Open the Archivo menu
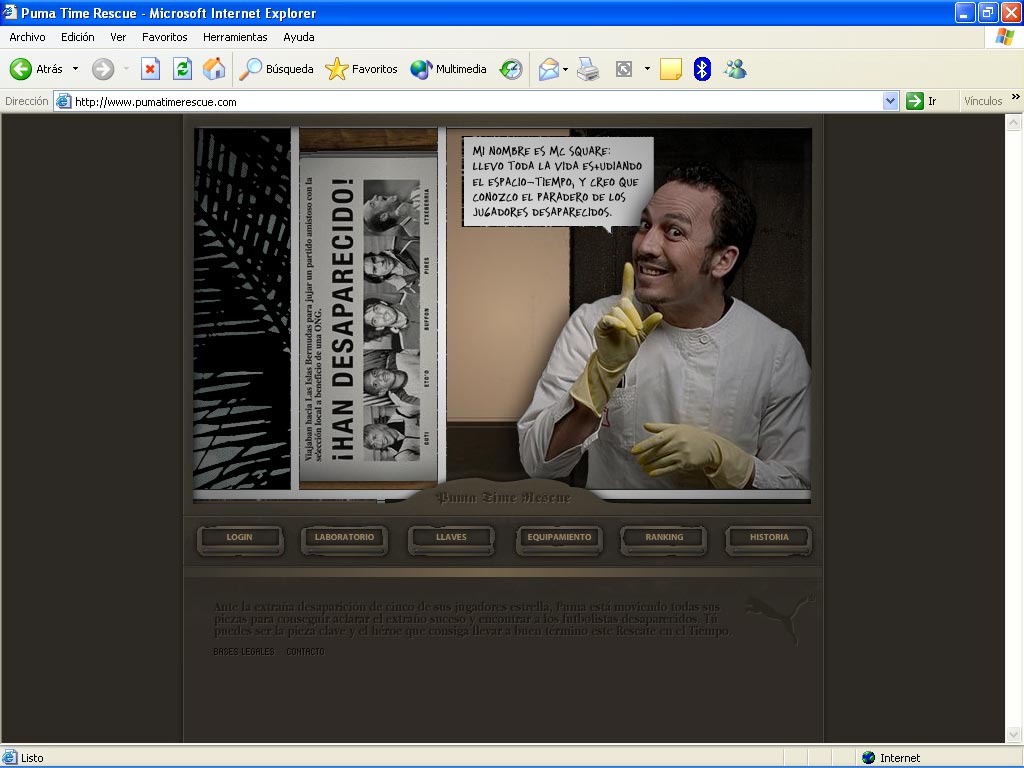1024x768 pixels. click(x=27, y=37)
